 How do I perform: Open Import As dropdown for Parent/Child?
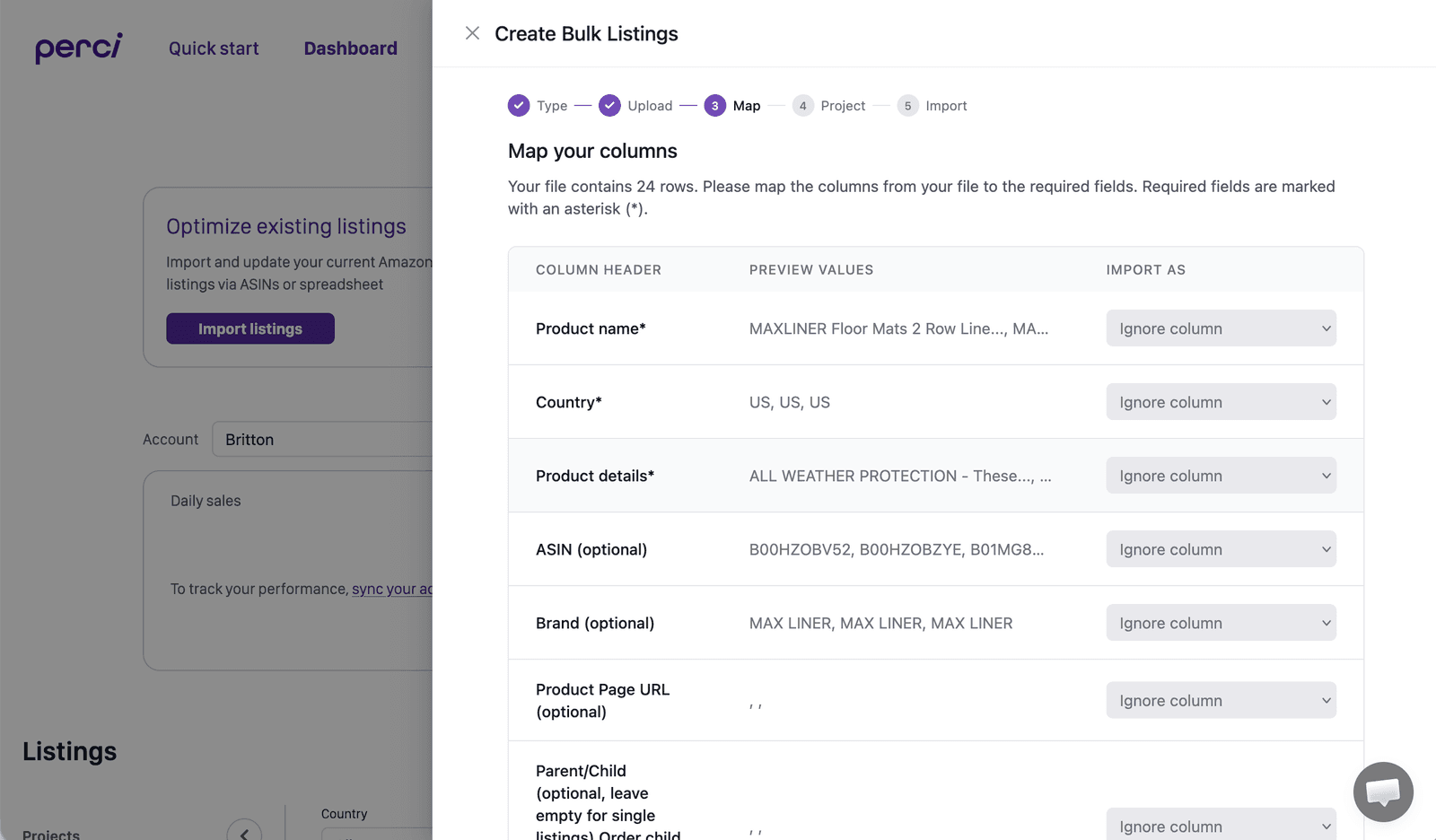pyautogui.click(x=1221, y=825)
